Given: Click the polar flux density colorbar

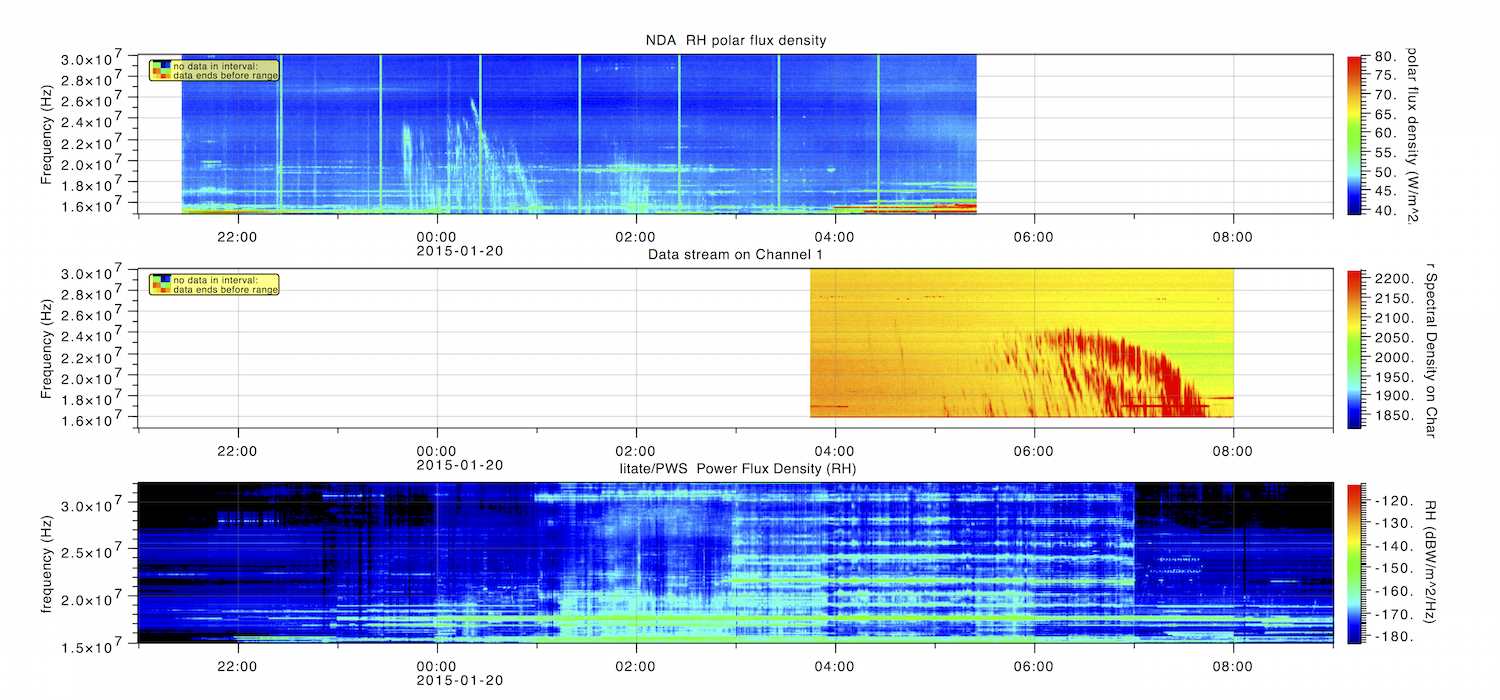Looking at the screenshot, I should pos(1354,134).
